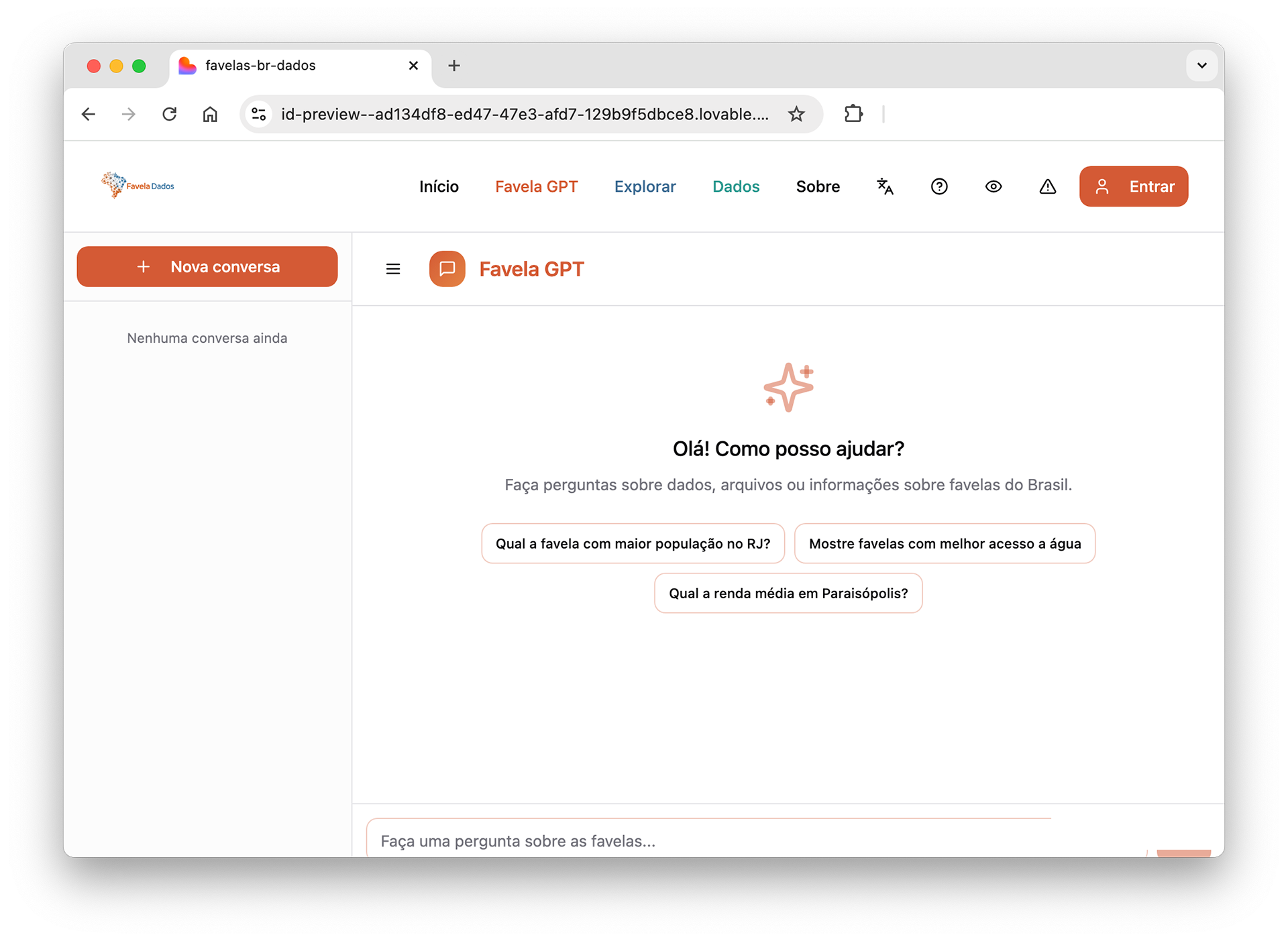Click the Favela Dados logo

pyautogui.click(x=138, y=186)
